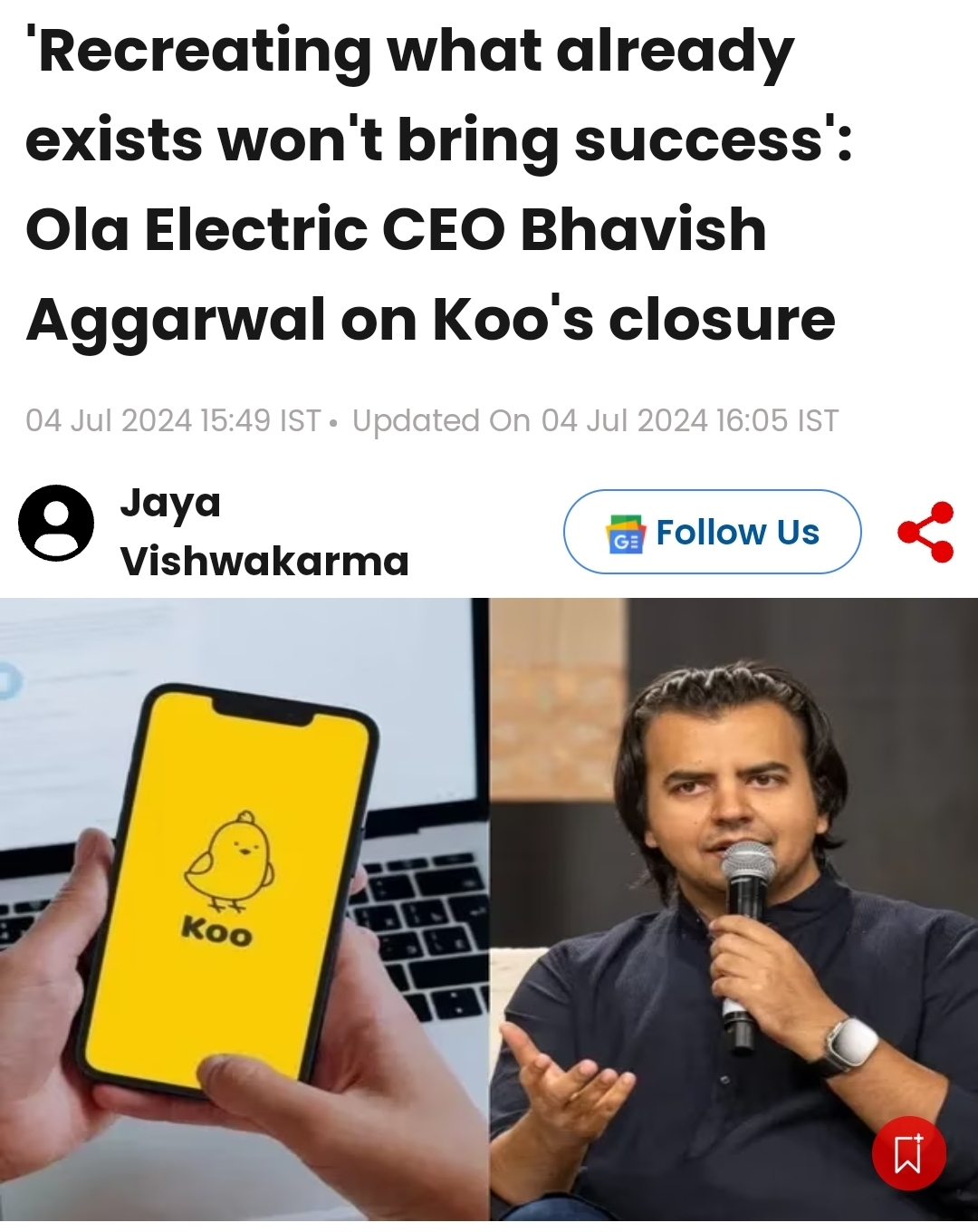Viewport: 978px width, 1232px height.
Task: Click headline line 'Recreating what already'
Action: (409, 52)
